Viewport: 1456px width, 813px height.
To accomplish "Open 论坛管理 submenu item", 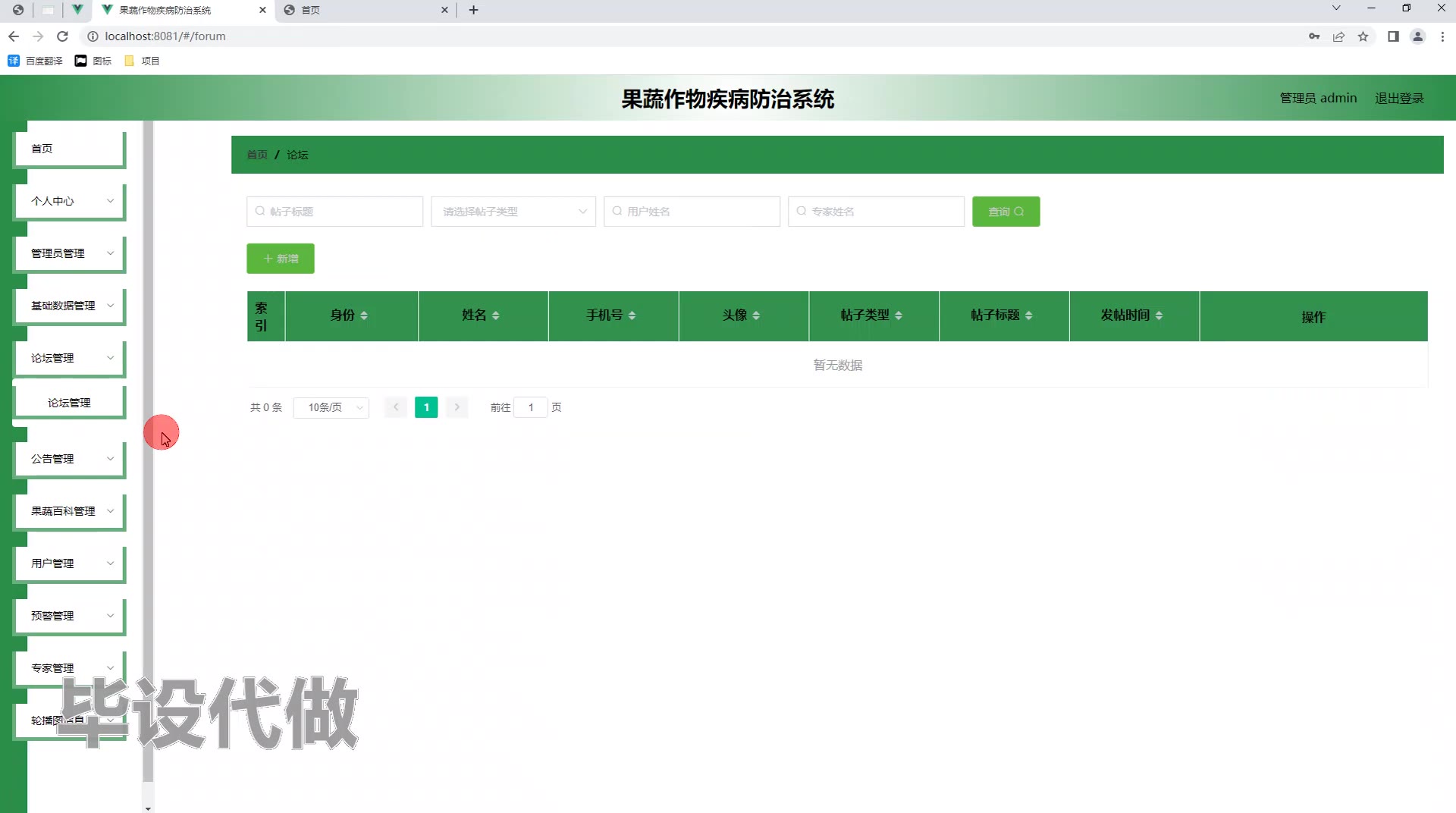I will coord(70,403).
